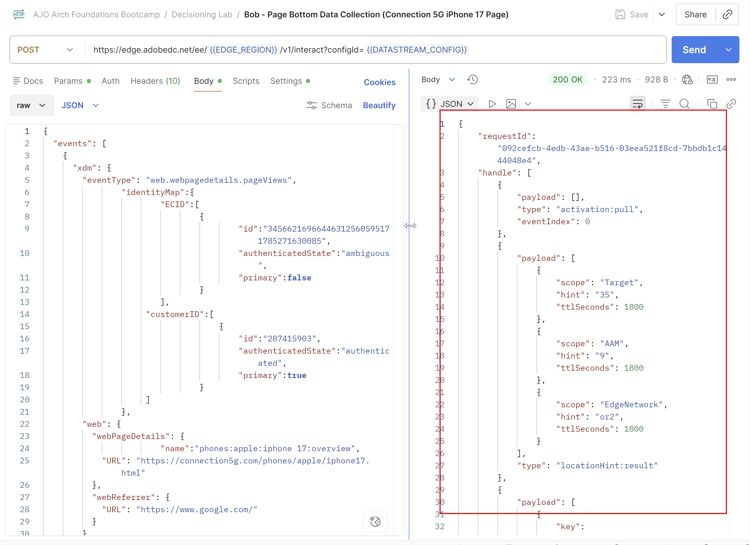Click the Save button label
Viewport: 750px width, 545px height.
[x=639, y=14]
